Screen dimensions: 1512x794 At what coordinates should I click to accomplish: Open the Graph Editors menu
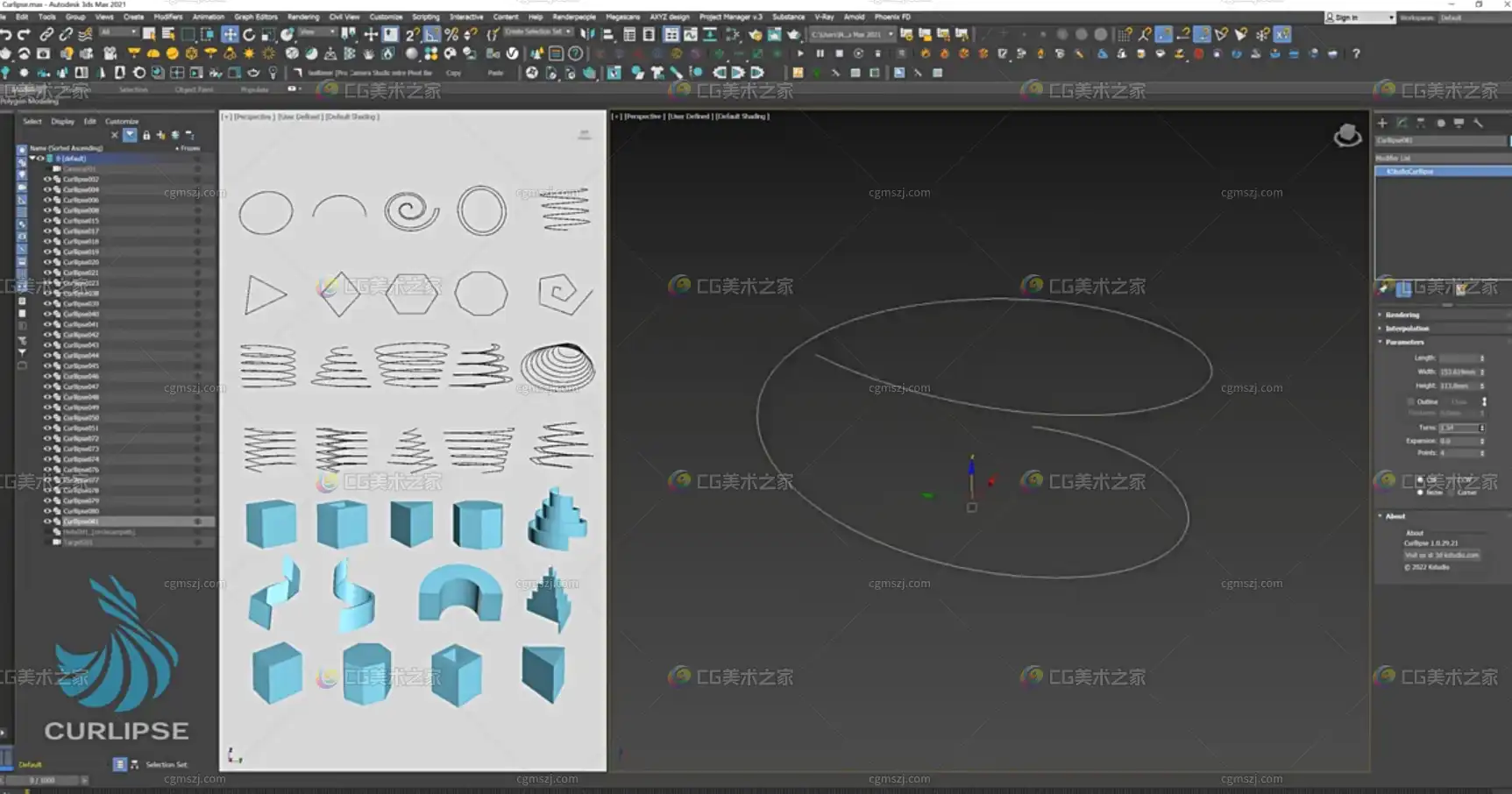pyautogui.click(x=256, y=17)
